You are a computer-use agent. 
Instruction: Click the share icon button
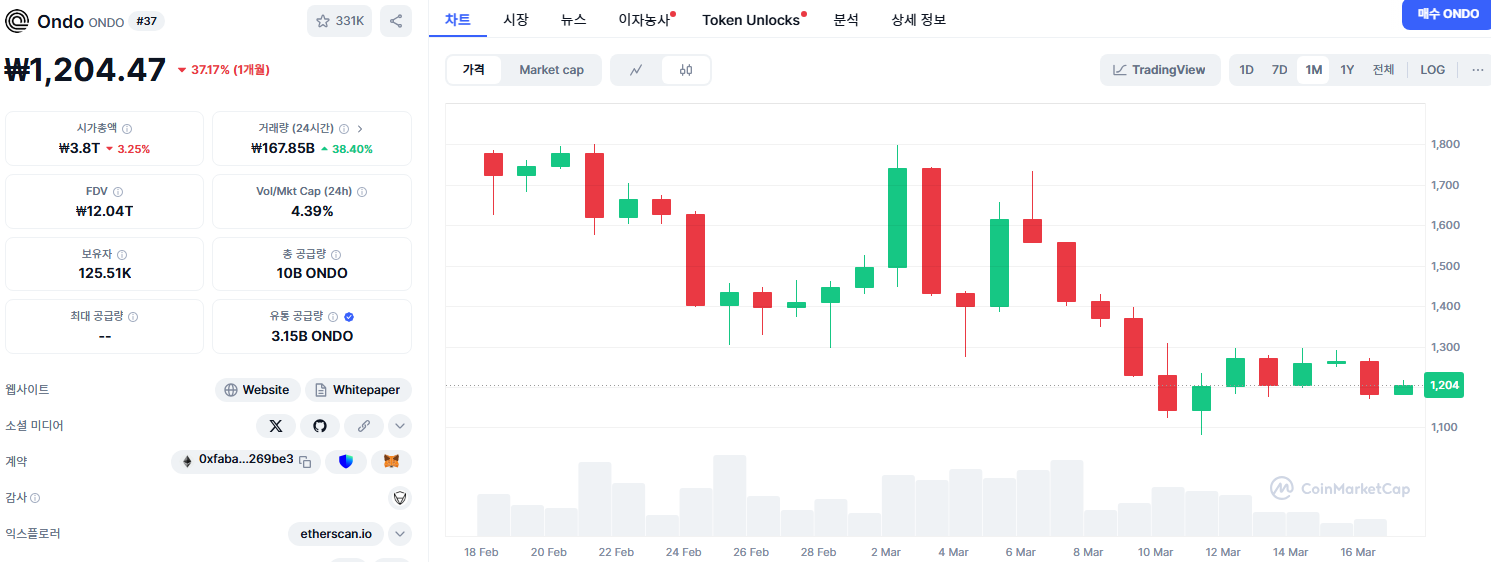click(396, 21)
